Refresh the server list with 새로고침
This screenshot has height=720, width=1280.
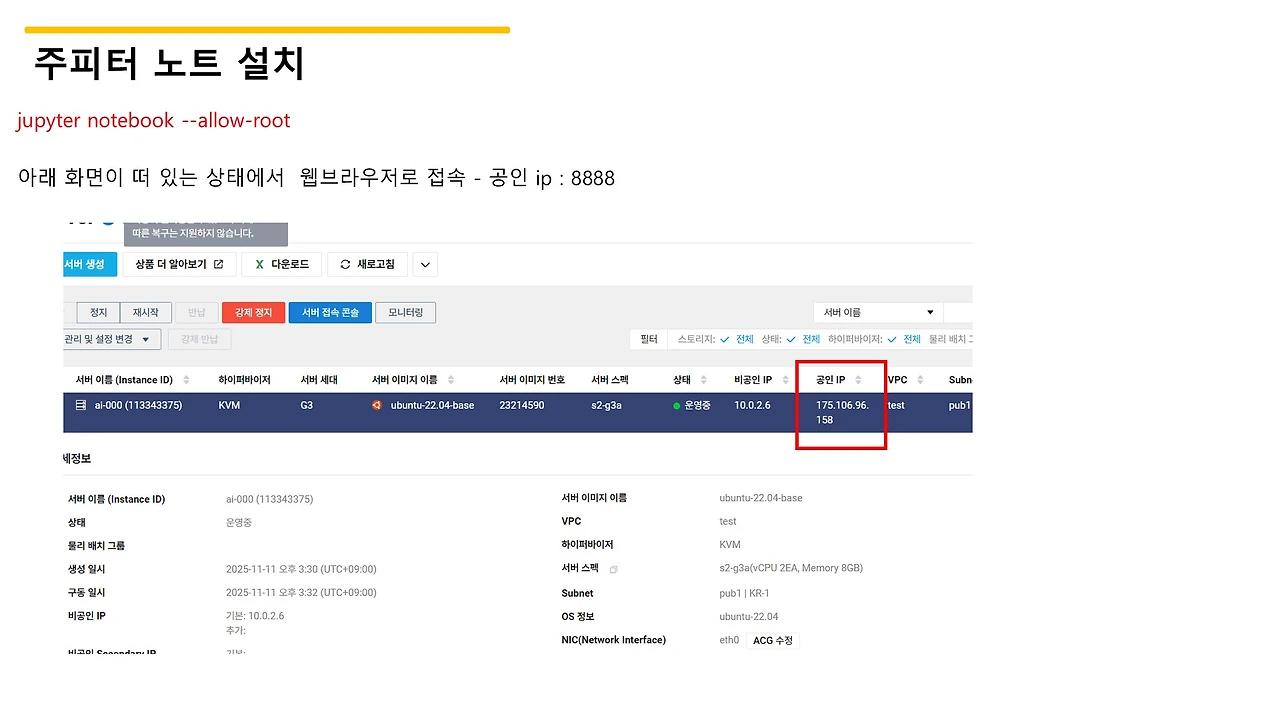point(366,264)
